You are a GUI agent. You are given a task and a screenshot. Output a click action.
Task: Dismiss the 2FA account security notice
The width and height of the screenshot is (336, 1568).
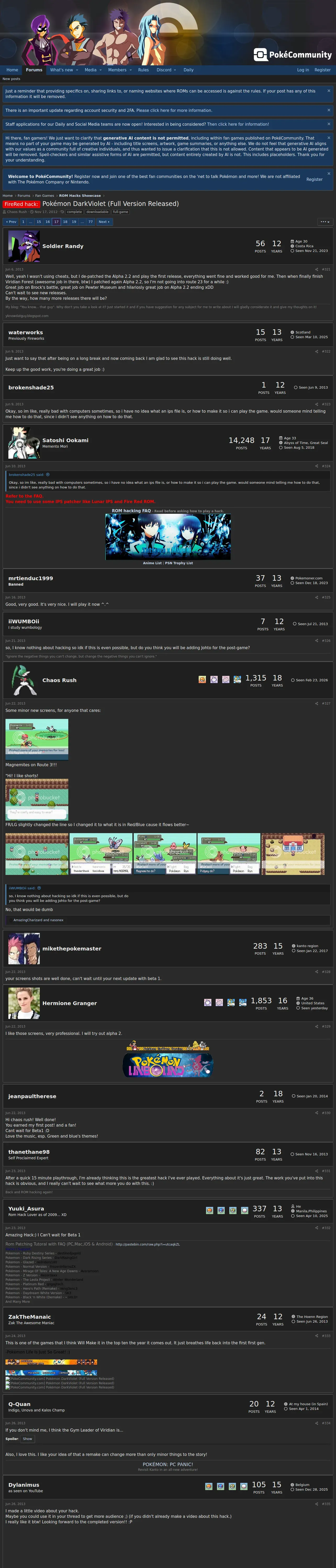(329, 110)
